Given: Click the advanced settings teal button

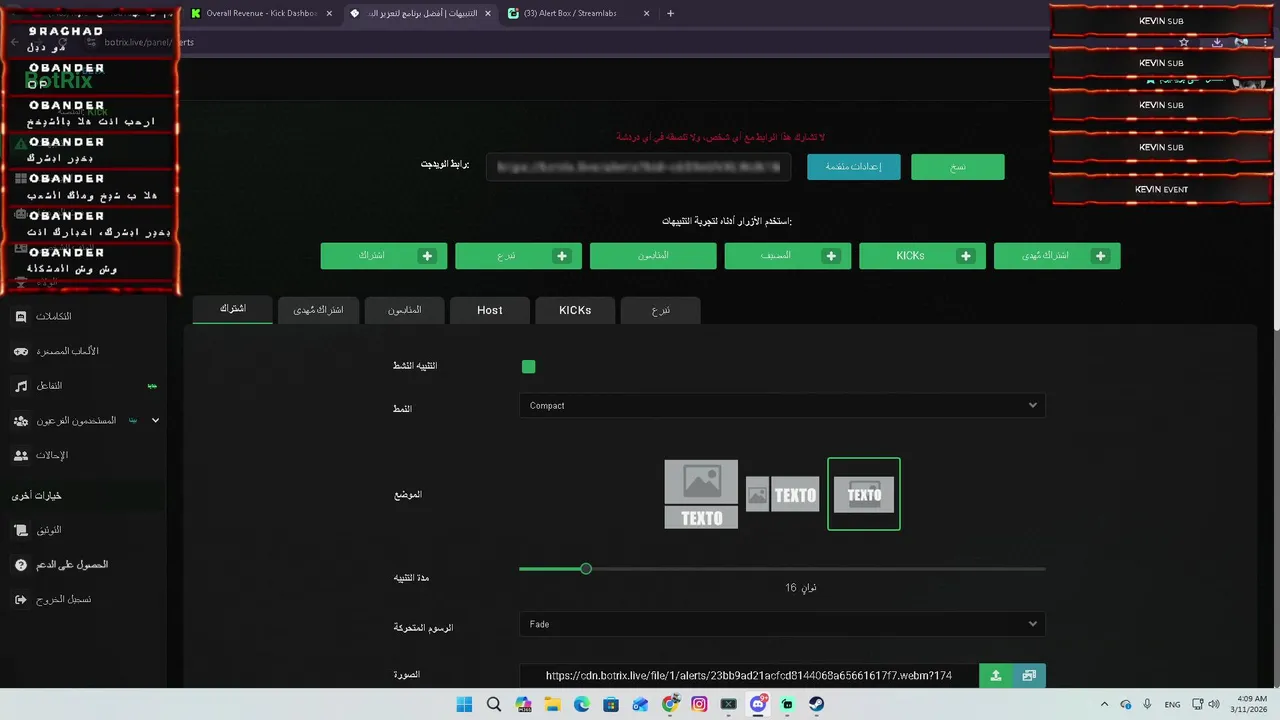Looking at the screenshot, I should [x=854, y=167].
